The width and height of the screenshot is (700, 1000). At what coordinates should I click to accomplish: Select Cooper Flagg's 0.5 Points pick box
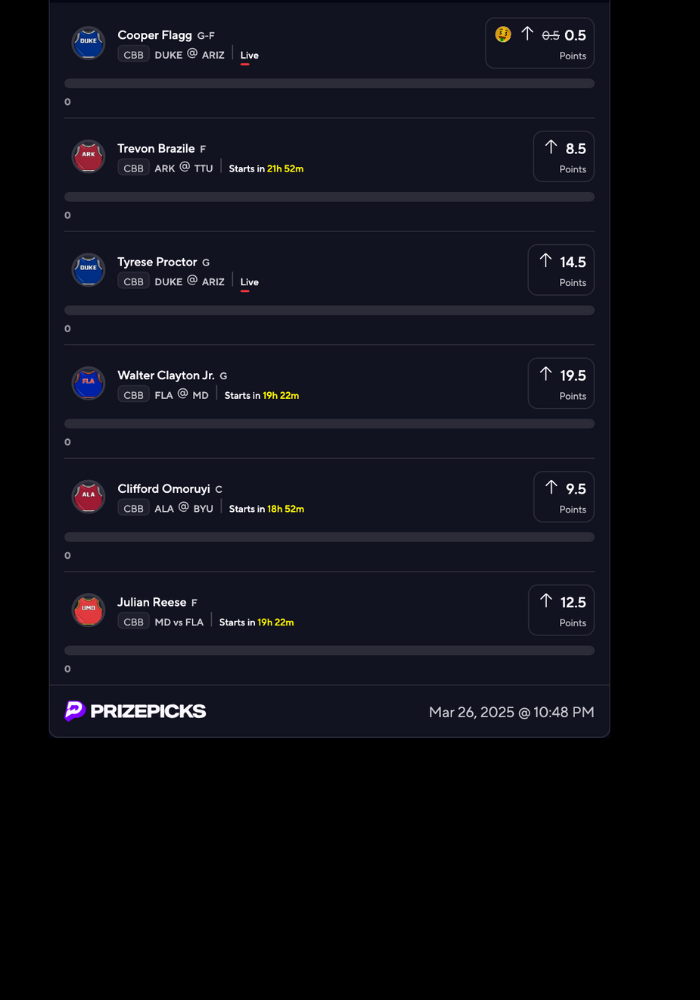[x=540, y=43]
